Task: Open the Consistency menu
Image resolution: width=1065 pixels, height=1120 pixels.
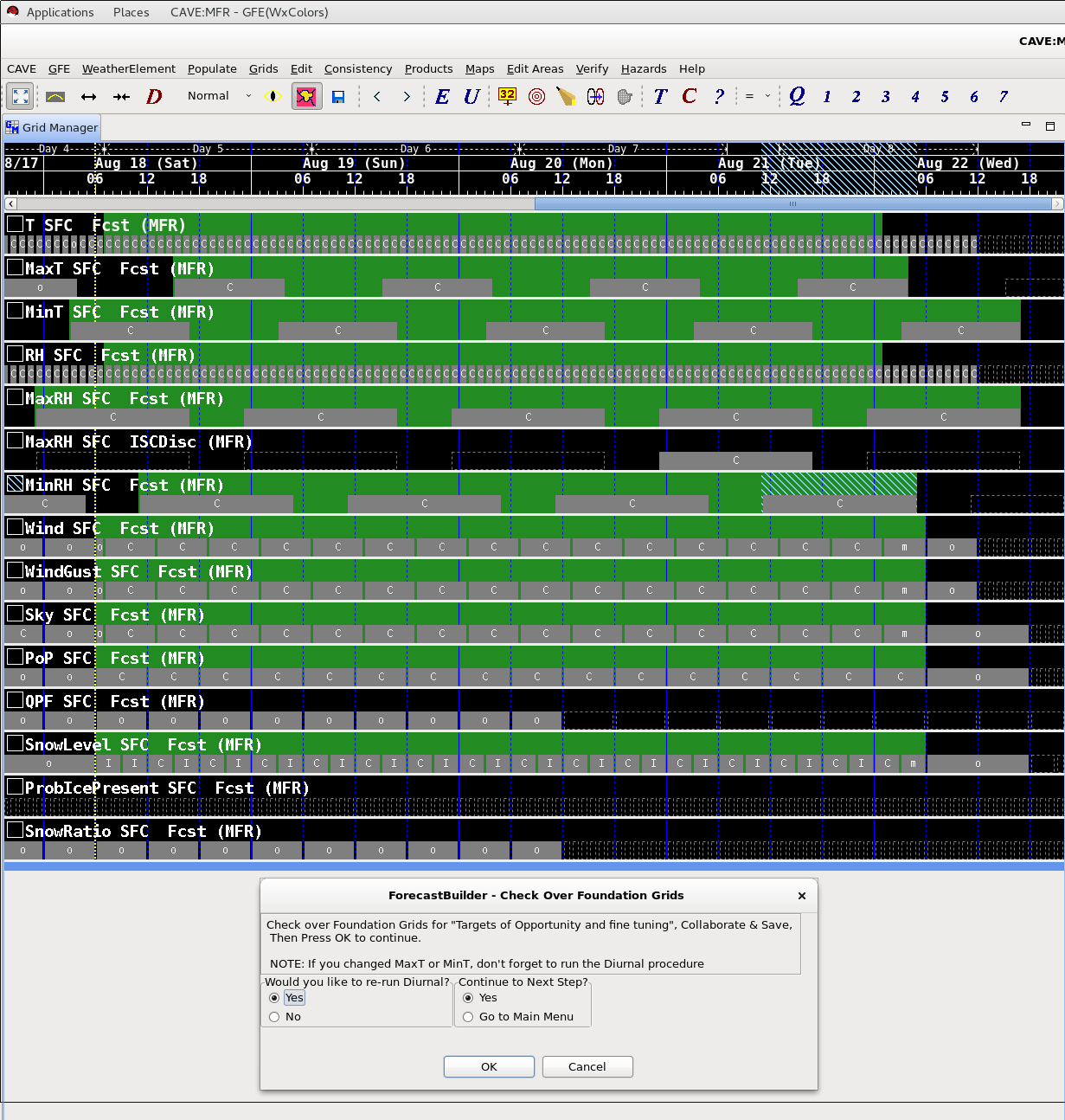Action: click(358, 68)
